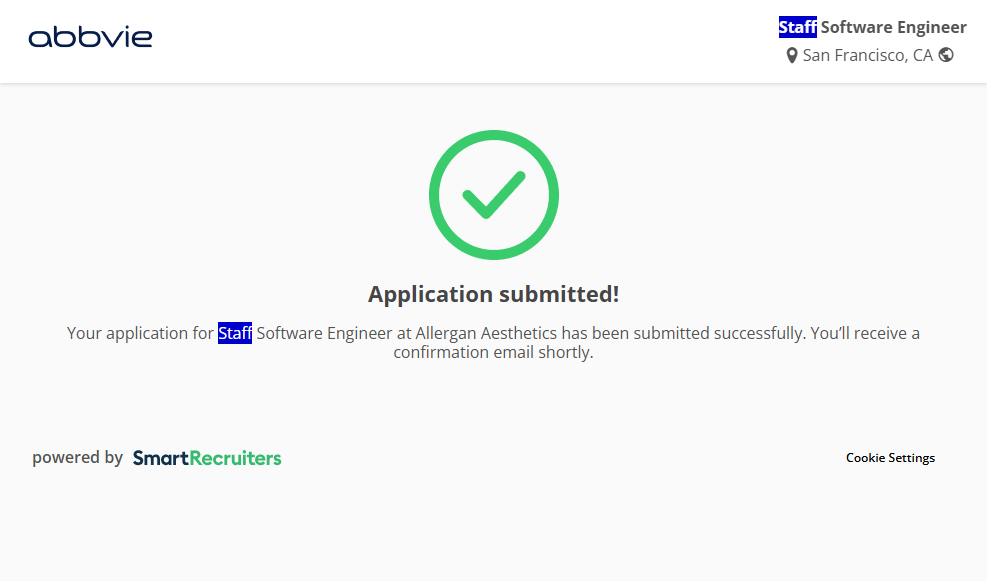Click "Software Engineer" in the header title
Image resolution: width=987 pixels, height=581 pixels.
point(893,27)
